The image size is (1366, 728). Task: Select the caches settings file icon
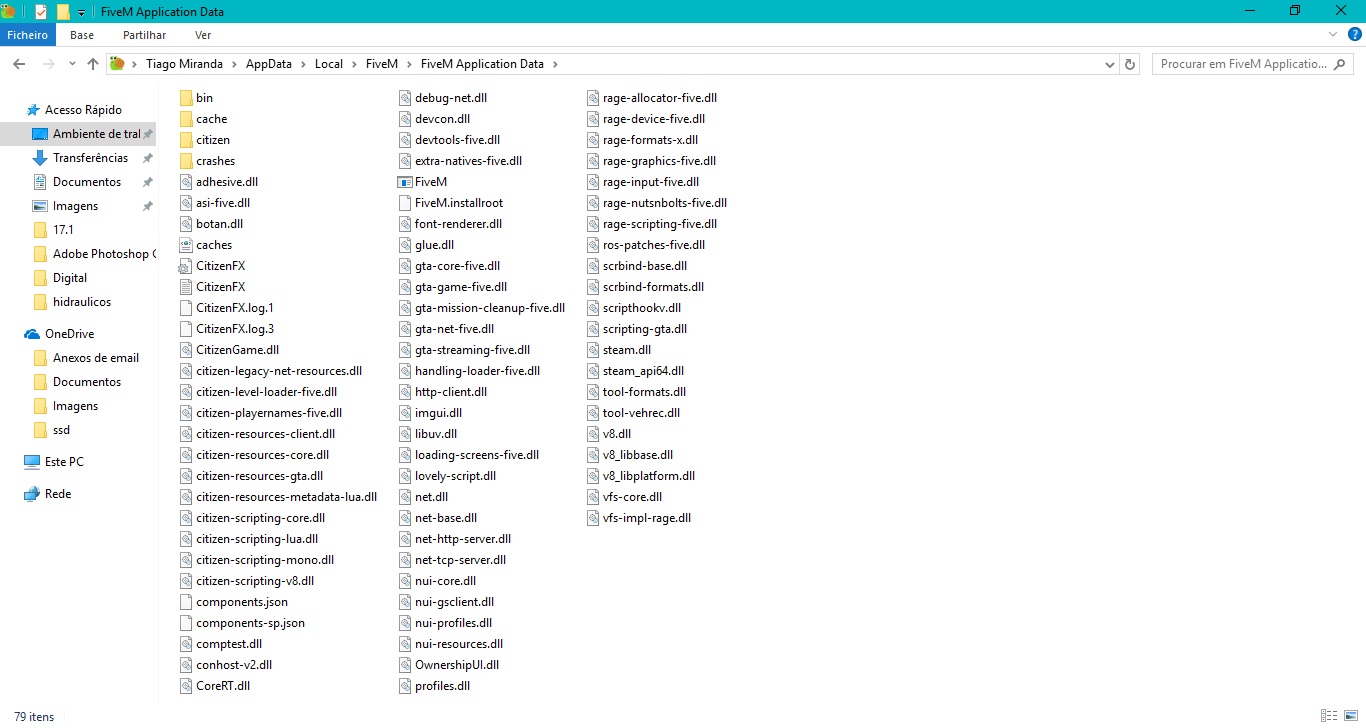tap(186, 245)
